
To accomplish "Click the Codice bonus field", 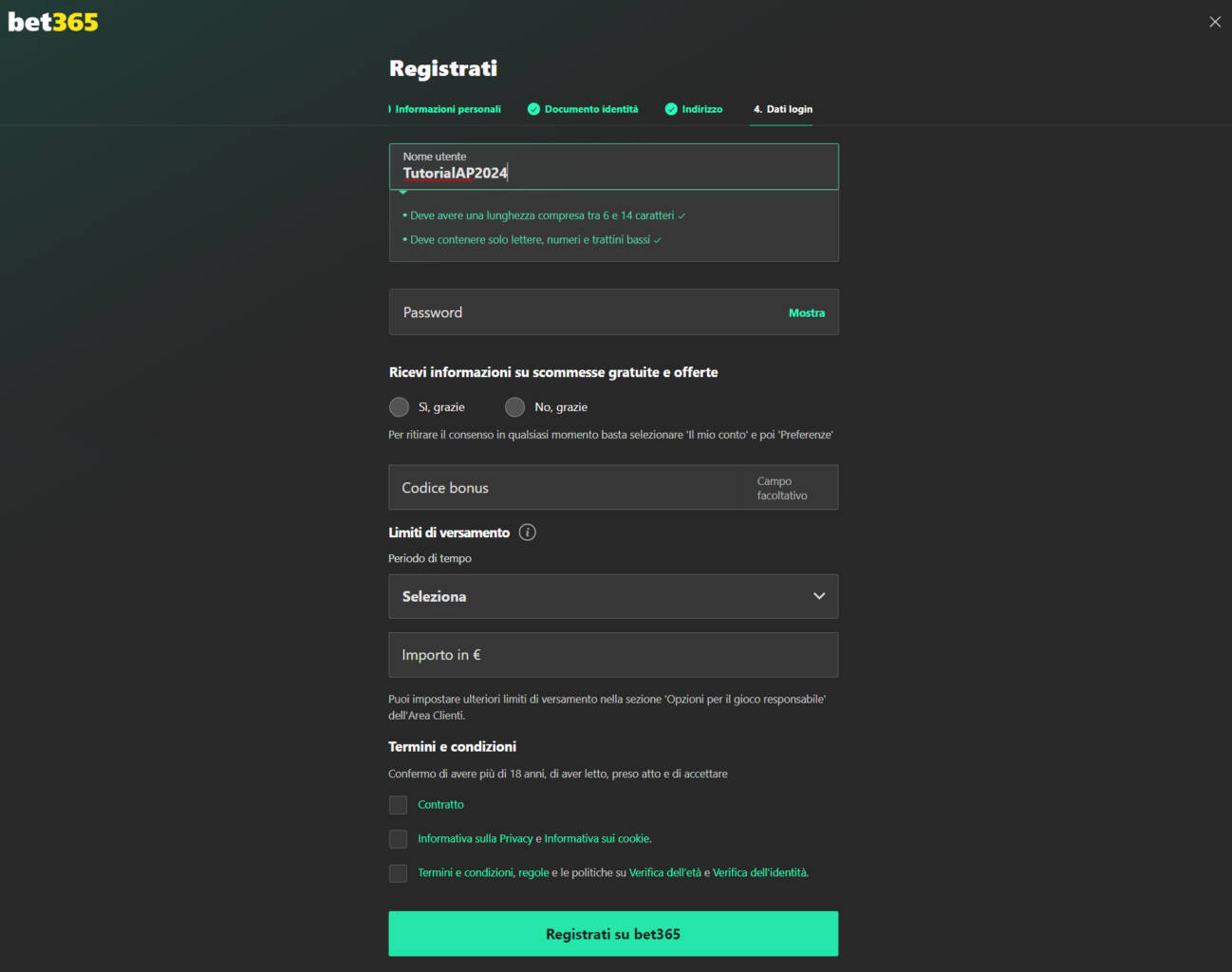I will click(613, 488).
